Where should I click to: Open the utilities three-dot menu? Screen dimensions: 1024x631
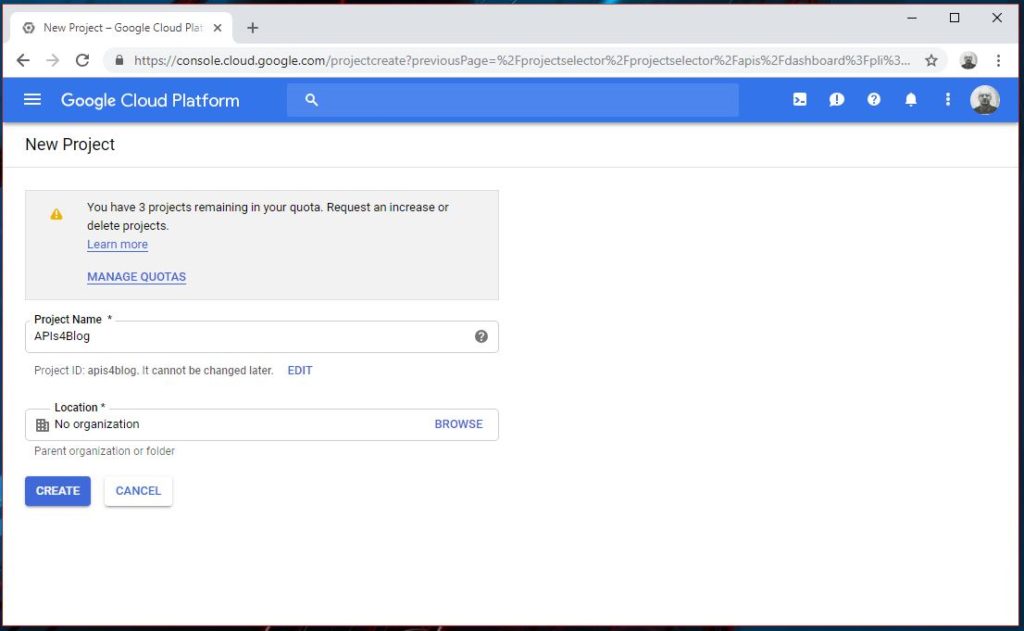[x=947, y=99]
